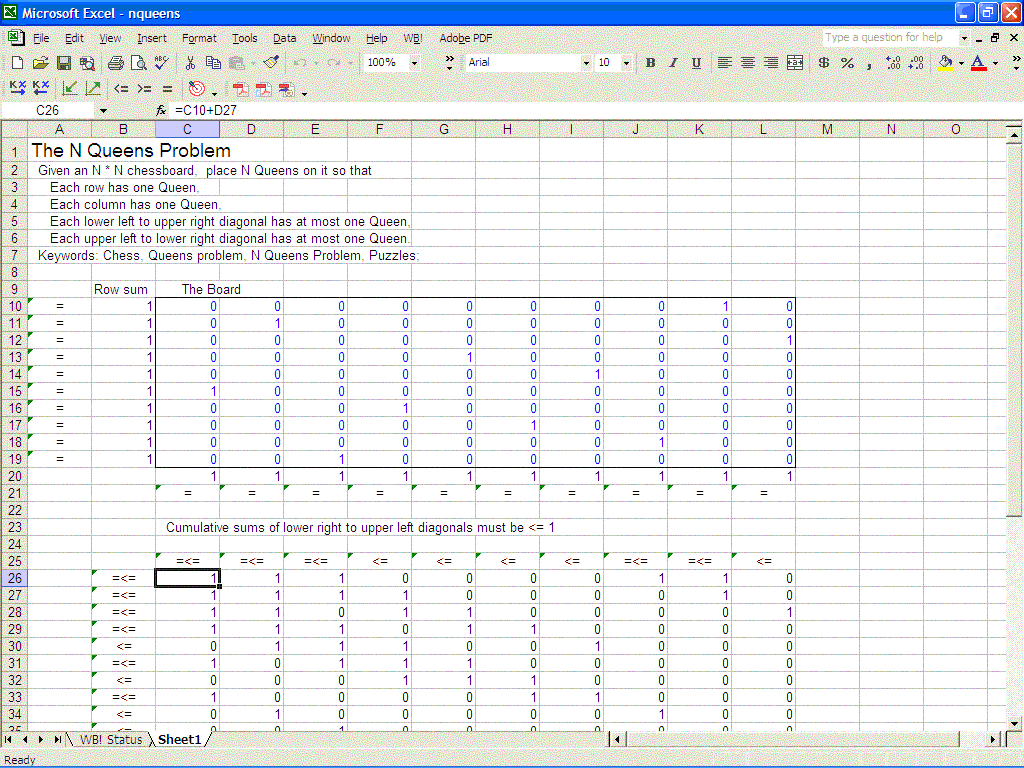Viewport: 1024px width, 768px height.
Task: Select column M by its header
Action: click(827, 129)
